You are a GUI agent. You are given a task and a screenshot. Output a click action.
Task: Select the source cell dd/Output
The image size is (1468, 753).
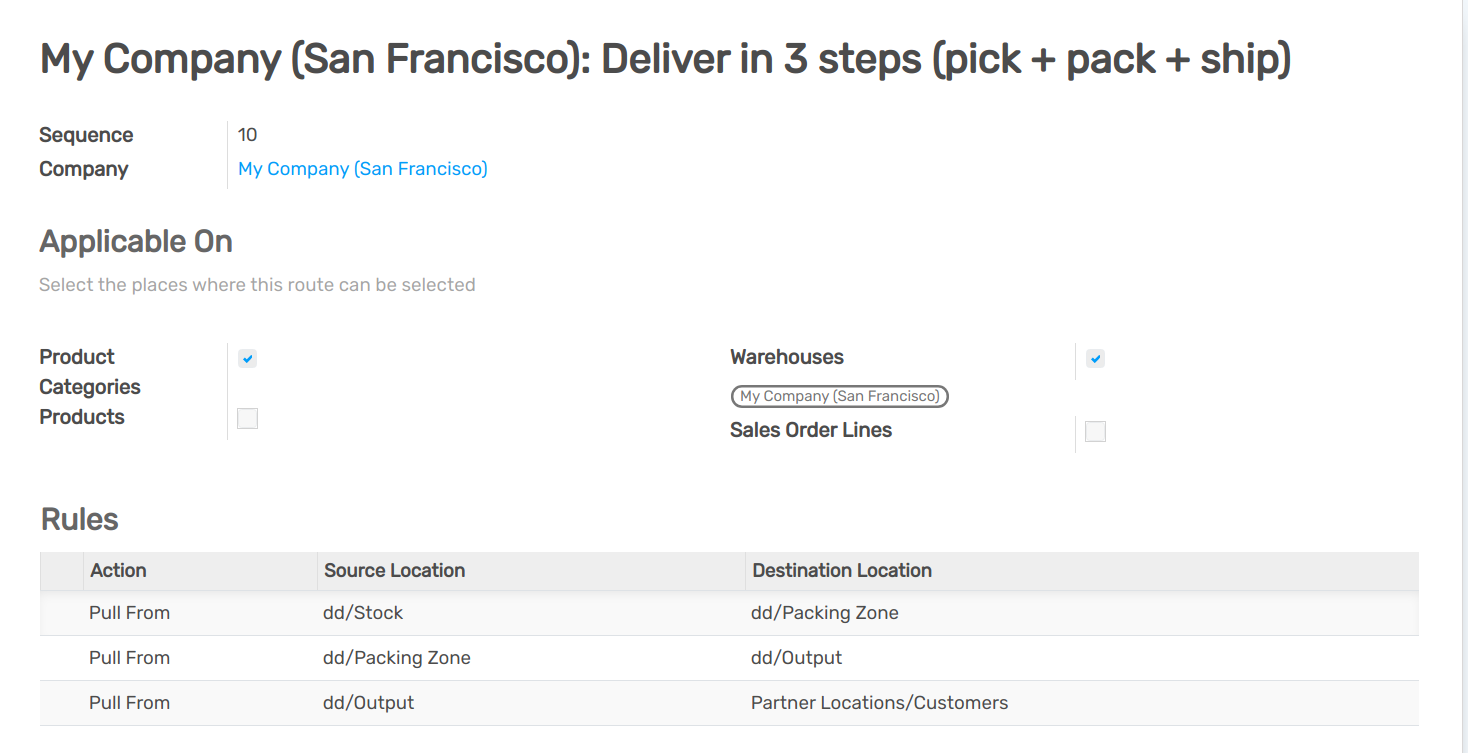point(368,703)
